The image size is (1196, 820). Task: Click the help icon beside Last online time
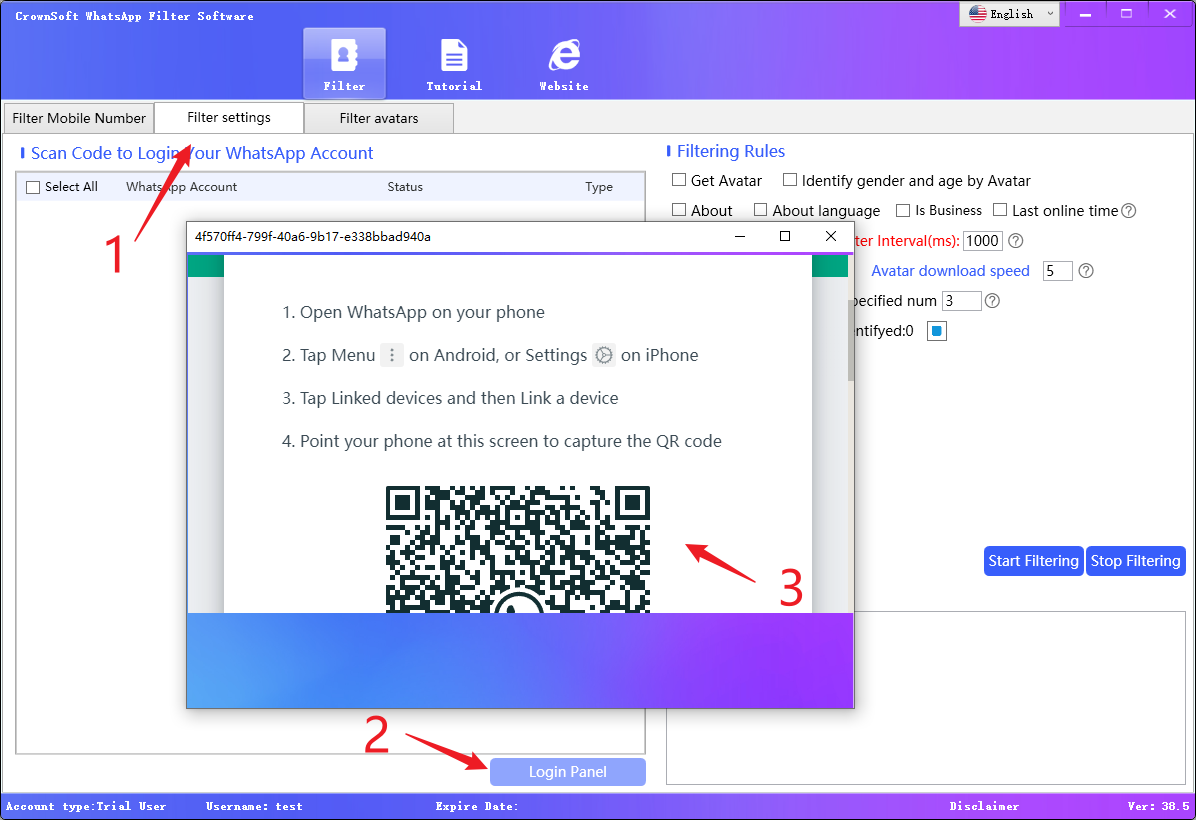point(1129,211)
